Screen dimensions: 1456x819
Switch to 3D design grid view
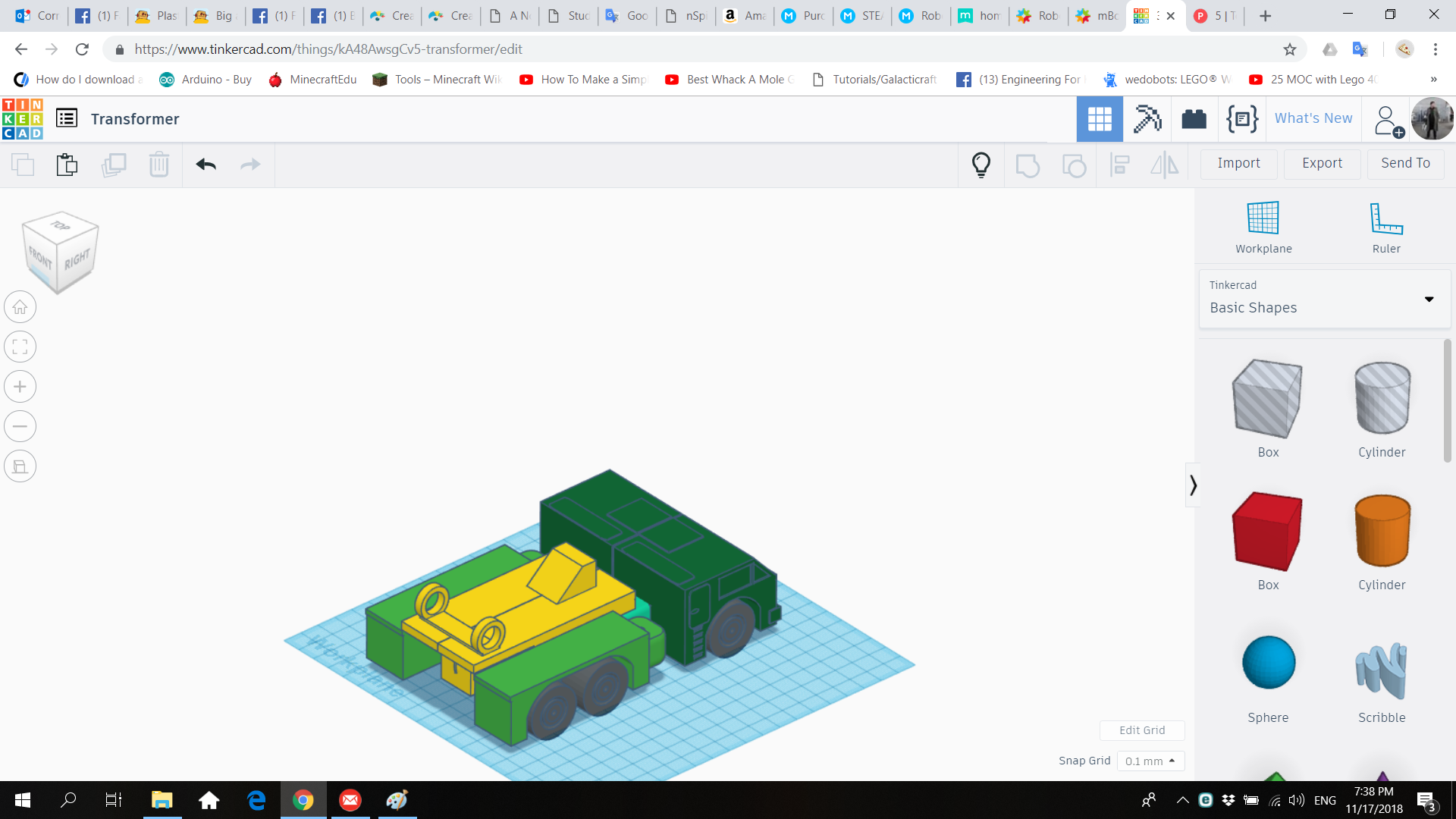(1100, 119)
